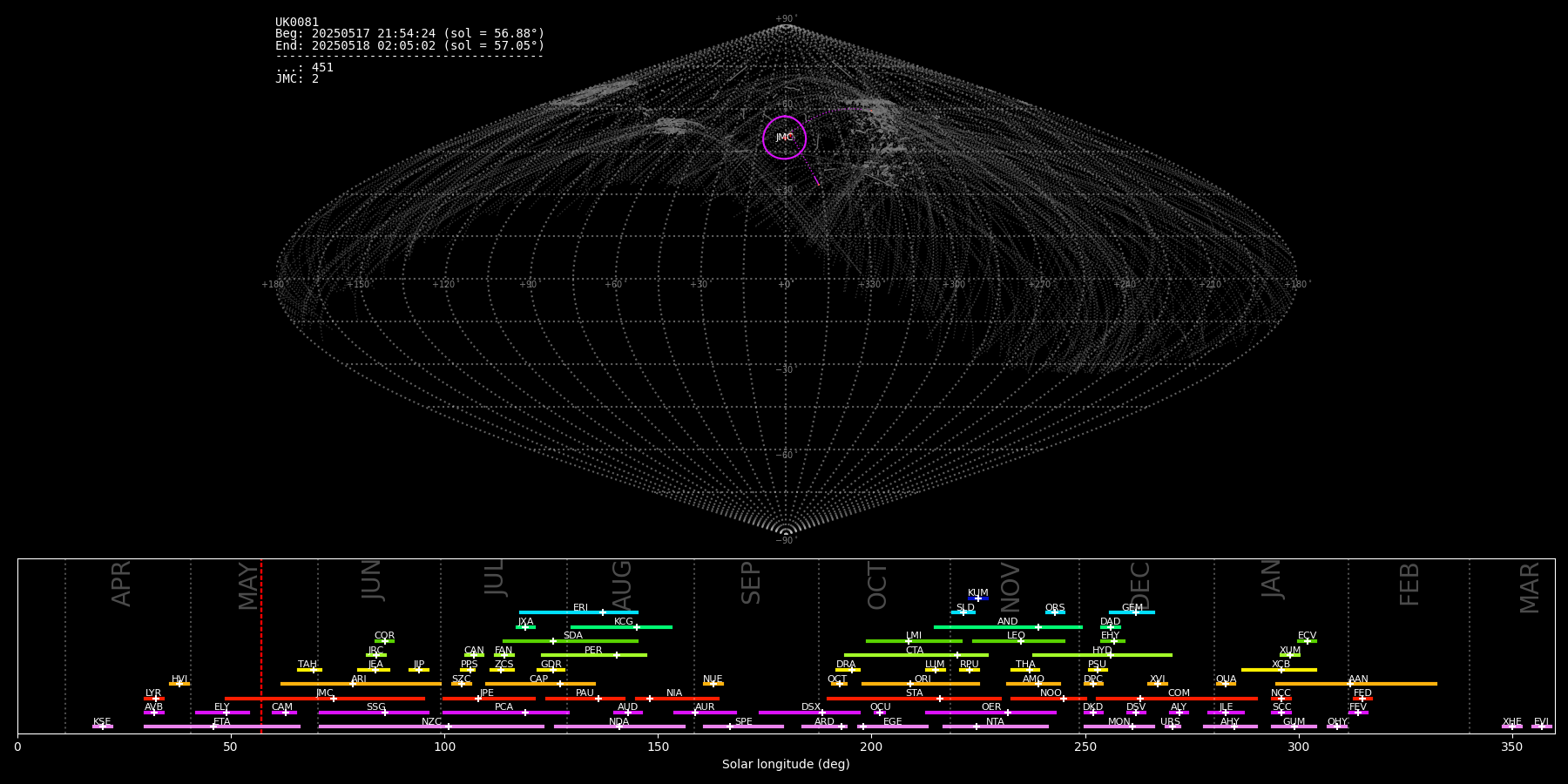Image resolution: width=1568 pixels, height=784 pixels.
Task: Click the green KCG activity bar
Action: (621, 626)
